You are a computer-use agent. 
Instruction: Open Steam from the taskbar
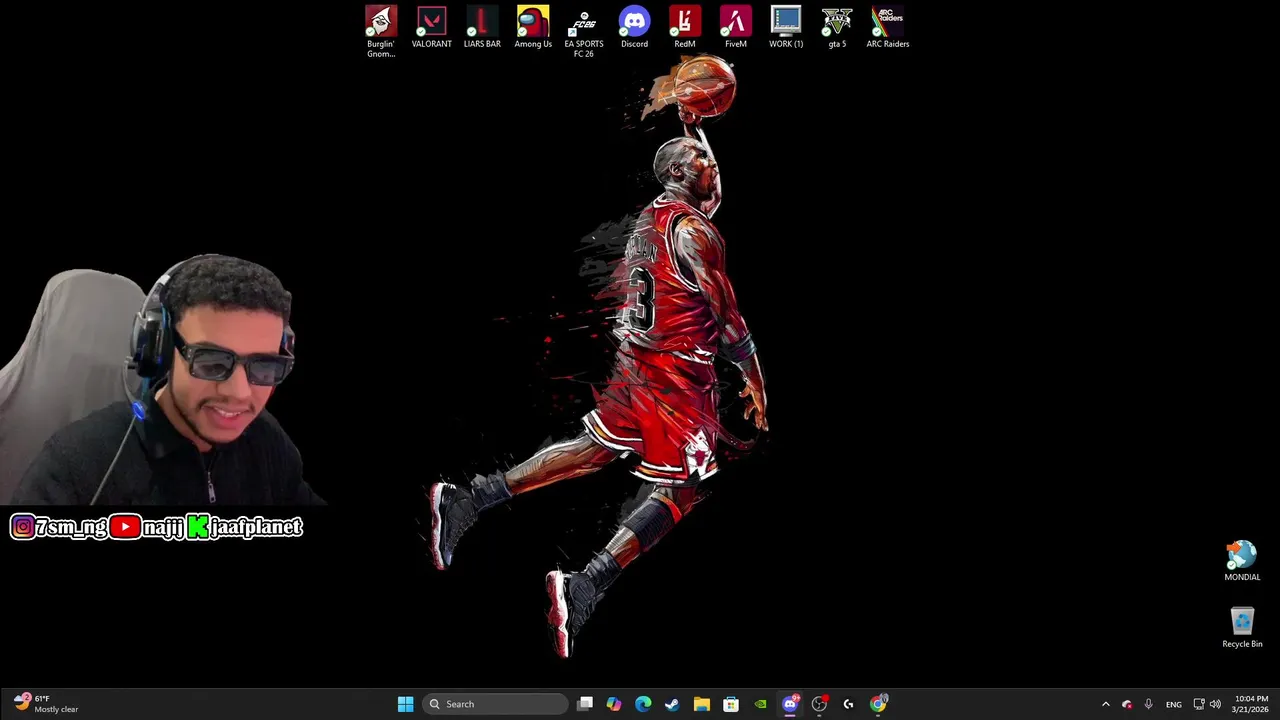click(x=672, y=704)
